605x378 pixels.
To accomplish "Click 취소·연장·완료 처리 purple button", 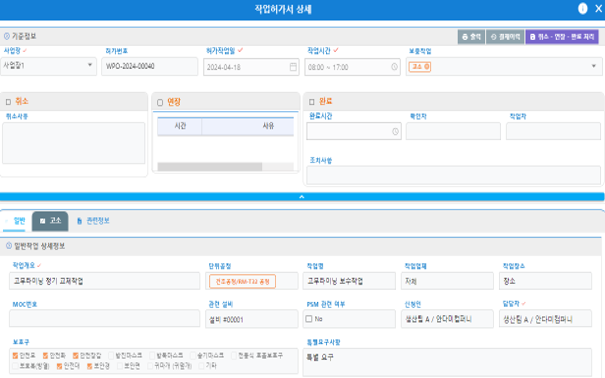I will tap(562, 37).
